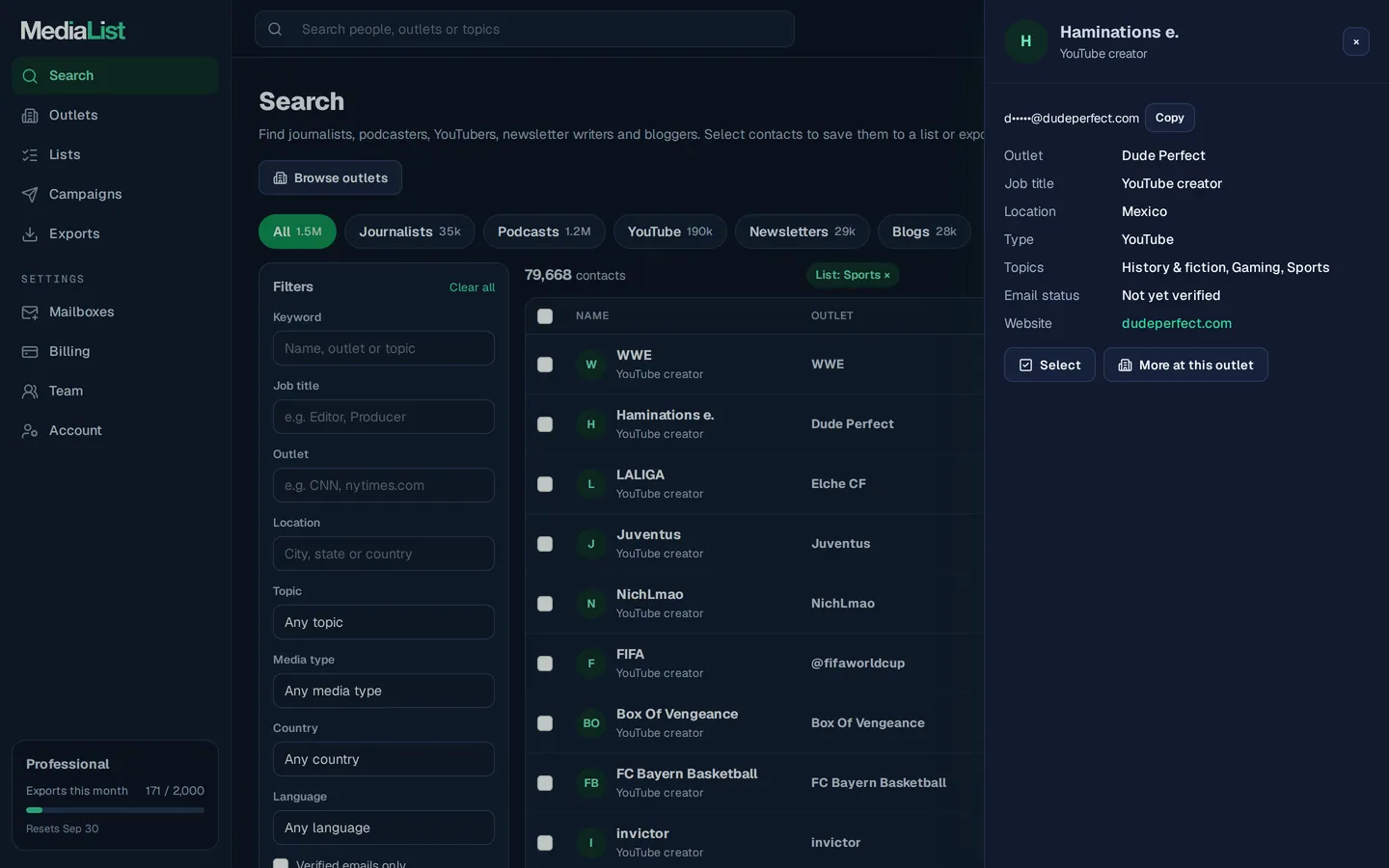1389x868 pixels.
Task: Click the exports usage progress bar
Action: [115, 810]
